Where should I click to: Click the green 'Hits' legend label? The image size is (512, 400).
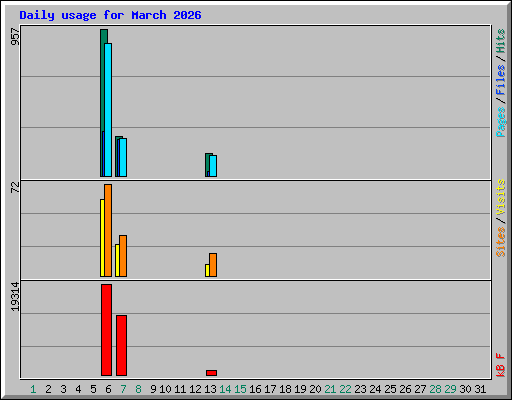click(501, 41)
